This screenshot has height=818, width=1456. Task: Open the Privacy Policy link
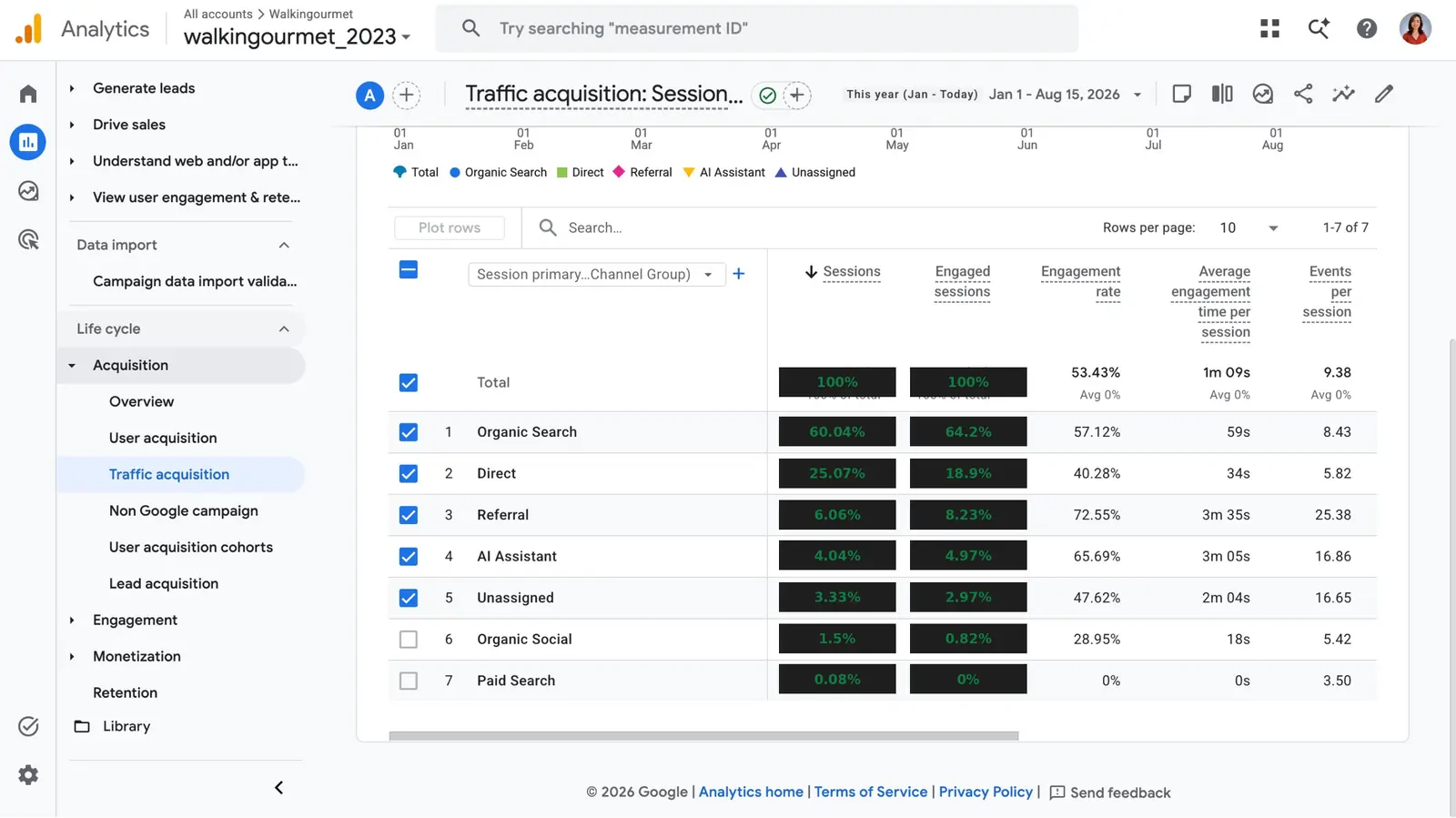(x=986, y=792)
